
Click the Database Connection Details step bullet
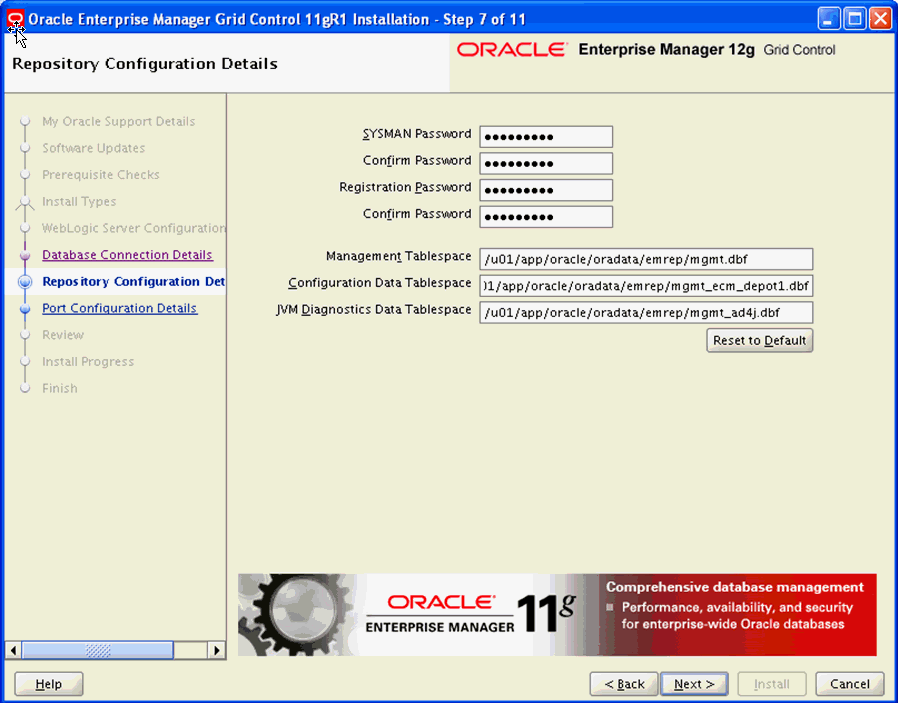click(25, 255)
